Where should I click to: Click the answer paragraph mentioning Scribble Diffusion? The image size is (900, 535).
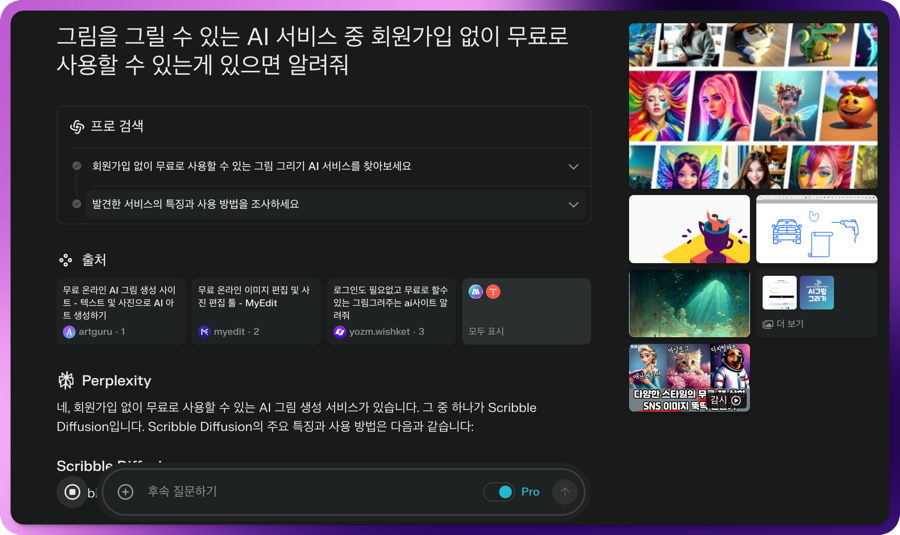(x=297, y=417)
